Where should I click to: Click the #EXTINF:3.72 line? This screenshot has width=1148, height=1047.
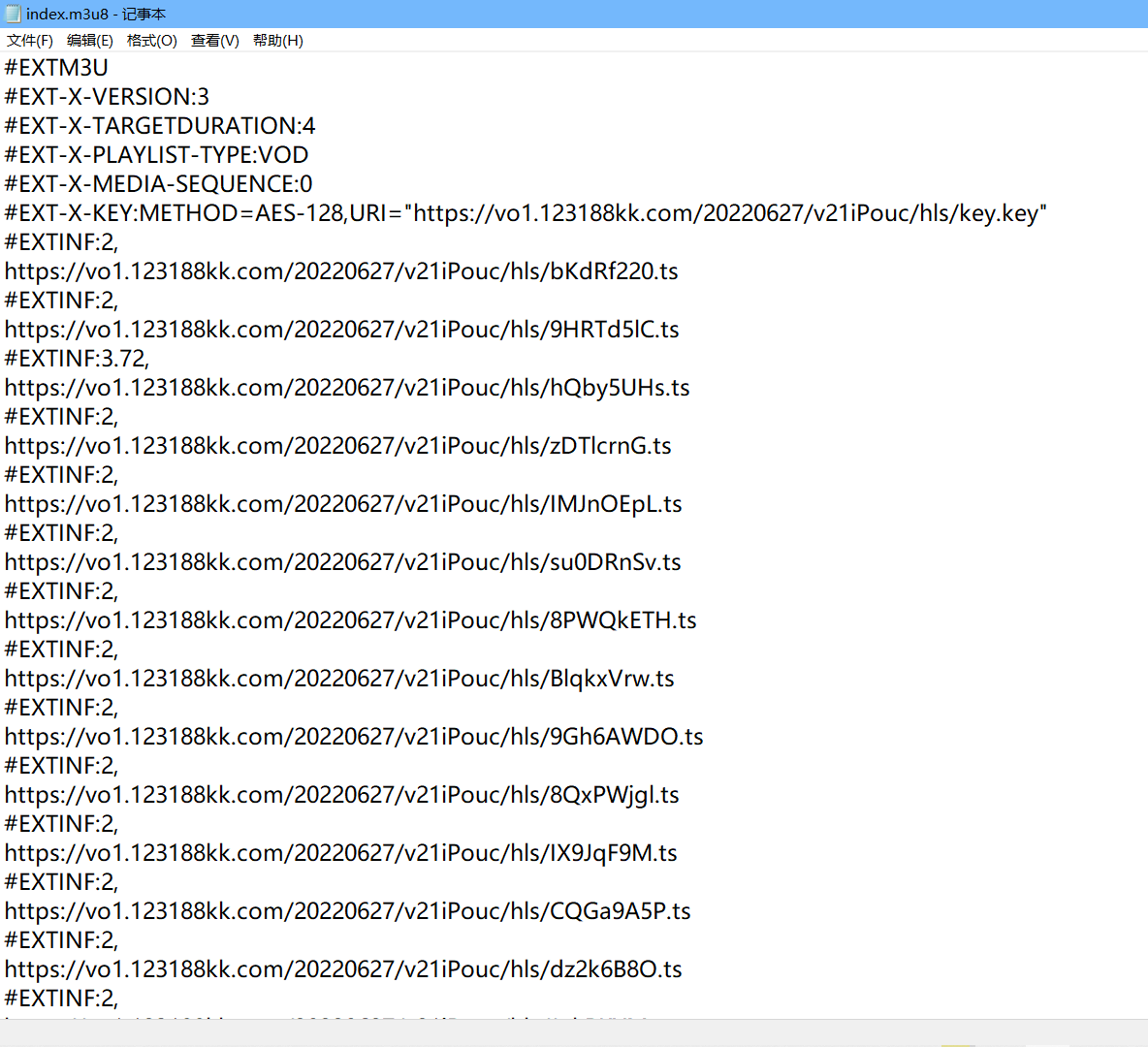pyautogui.click(x=77, y=359)
